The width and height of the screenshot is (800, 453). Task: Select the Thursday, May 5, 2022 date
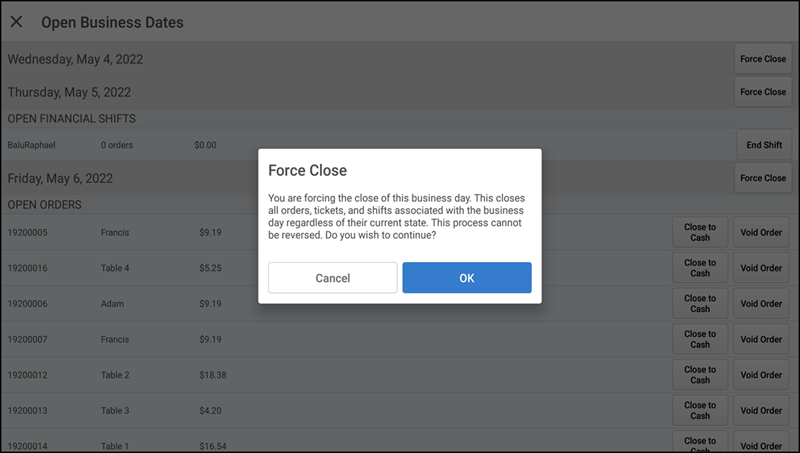click(69, 92)
